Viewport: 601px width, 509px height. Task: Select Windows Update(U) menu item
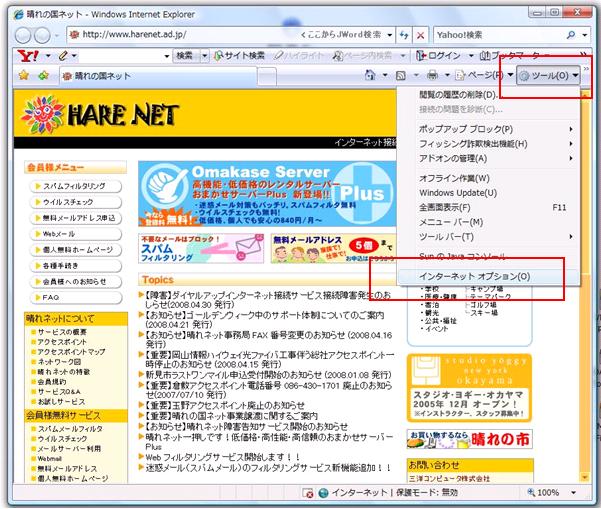pyautogui.click(x=488, y=193)
